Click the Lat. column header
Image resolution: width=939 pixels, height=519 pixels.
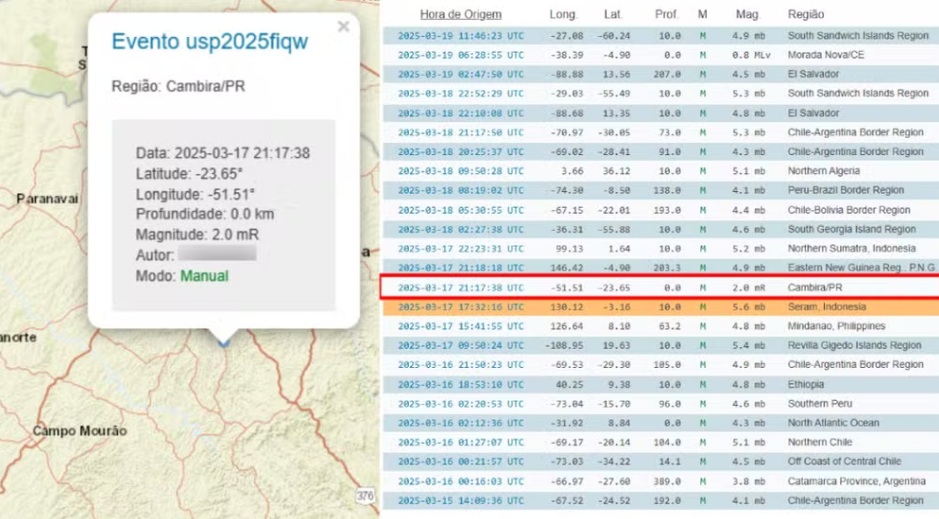pos(612,15)
